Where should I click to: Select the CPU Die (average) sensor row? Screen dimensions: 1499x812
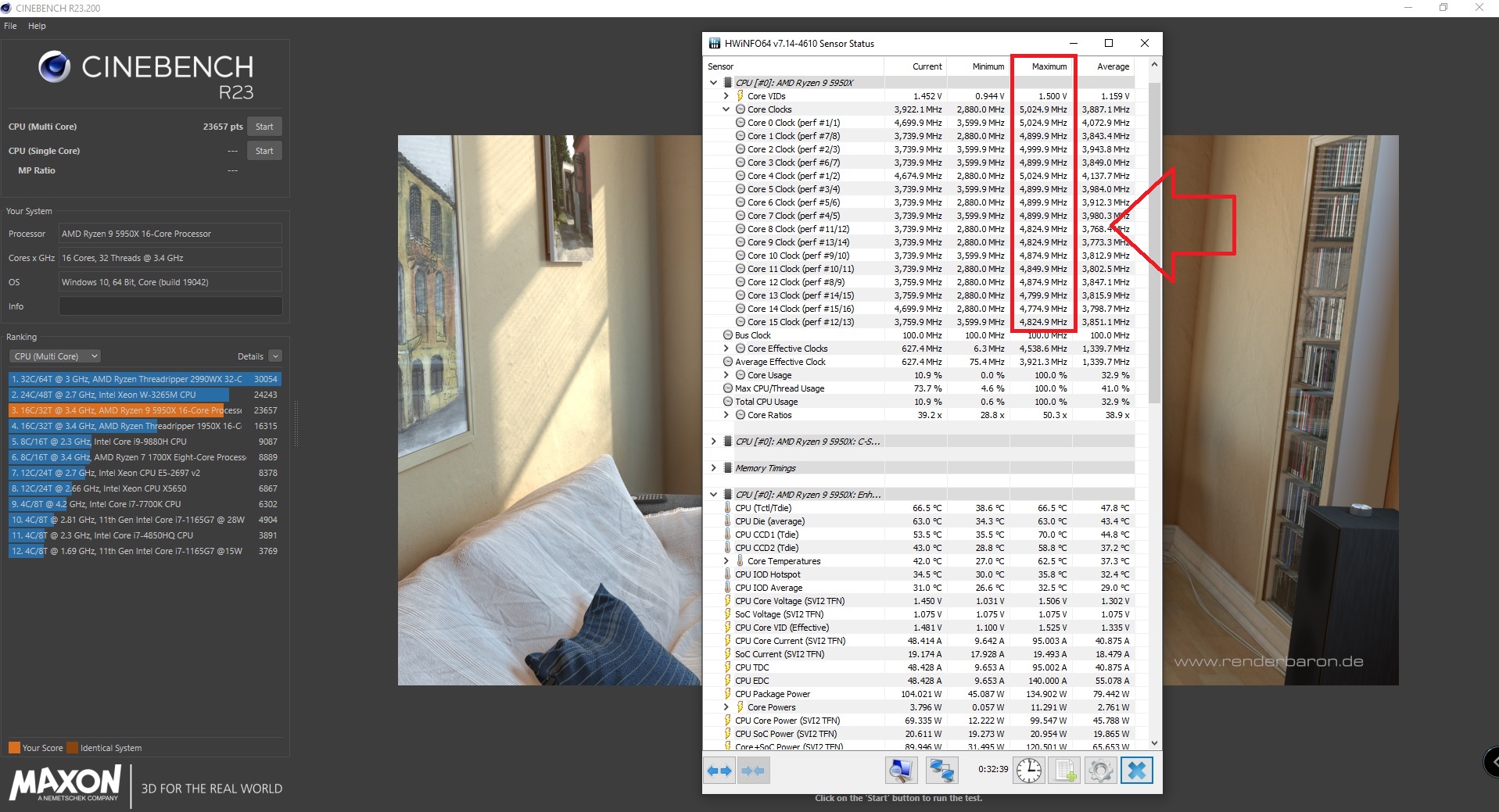[920, 521]
